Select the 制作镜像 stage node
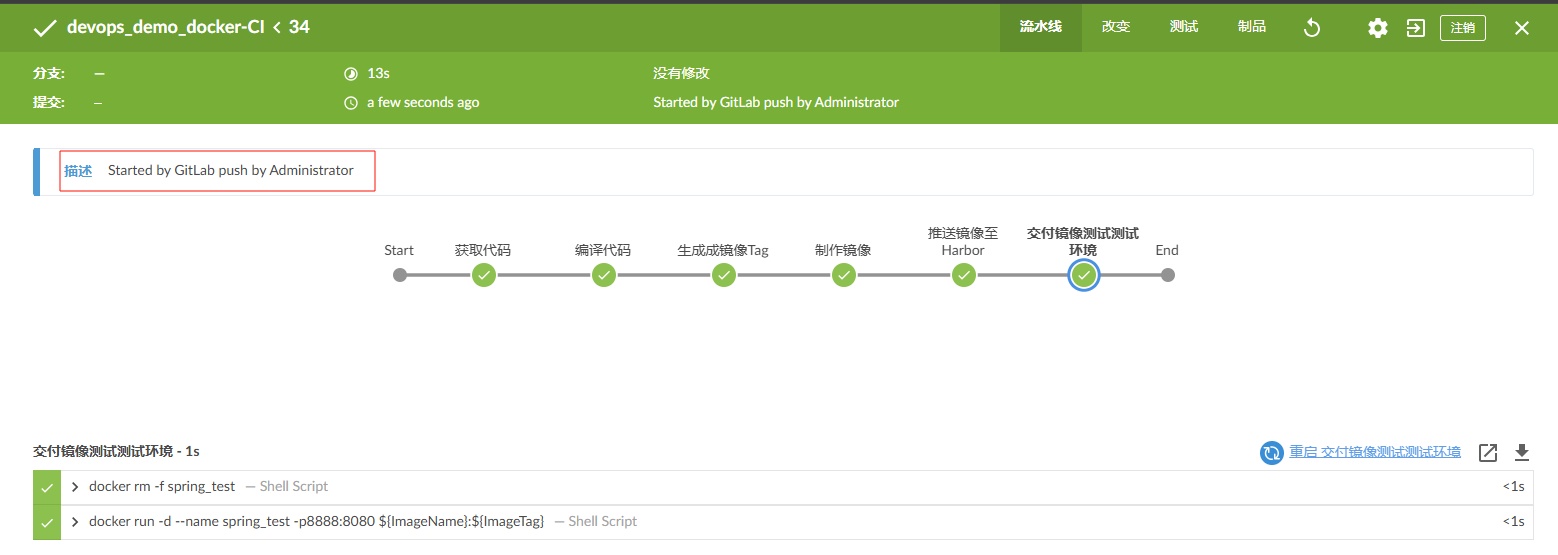 coord(843,275)
